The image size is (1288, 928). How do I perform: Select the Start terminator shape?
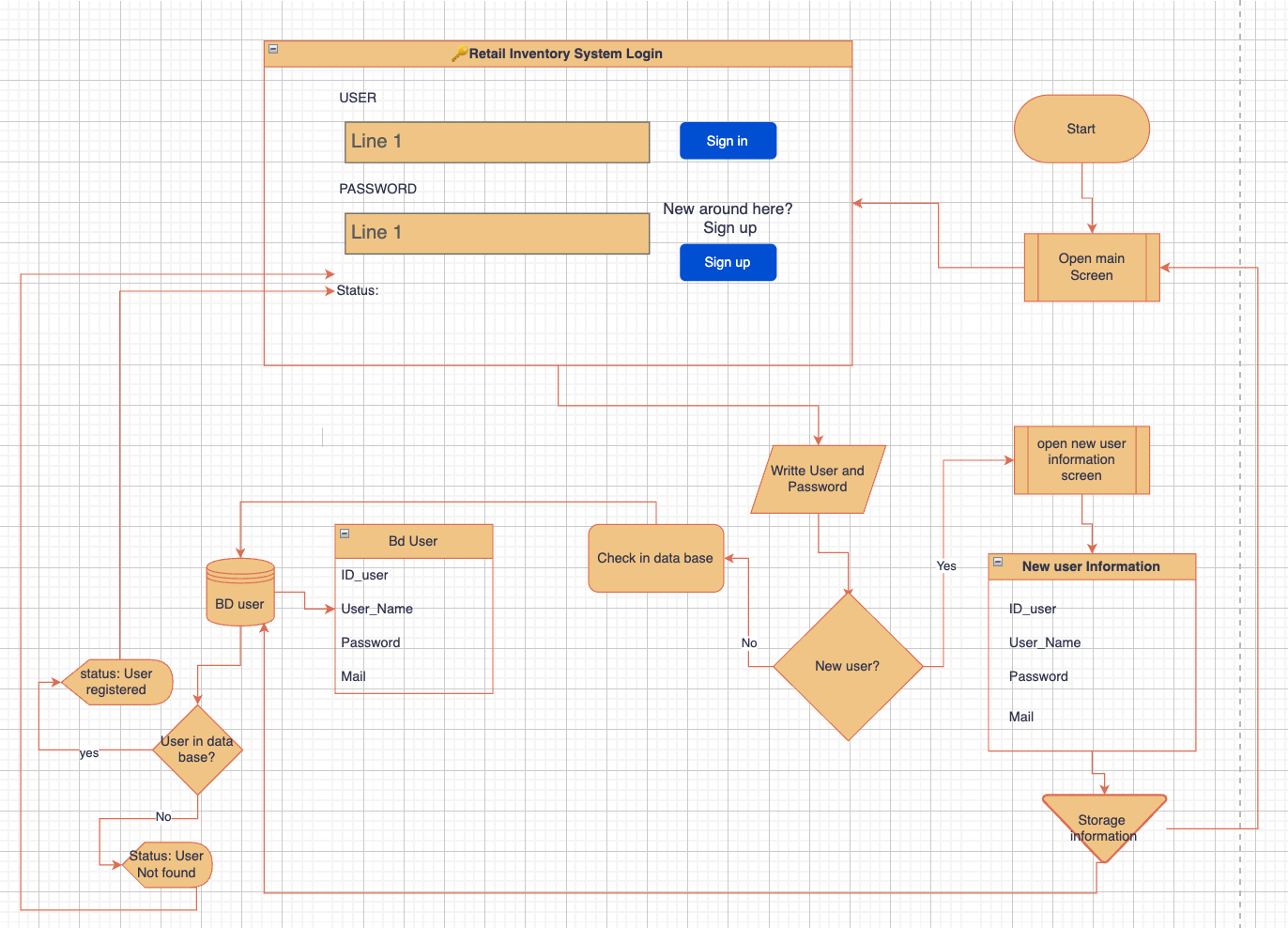(x=1081, y=129)
